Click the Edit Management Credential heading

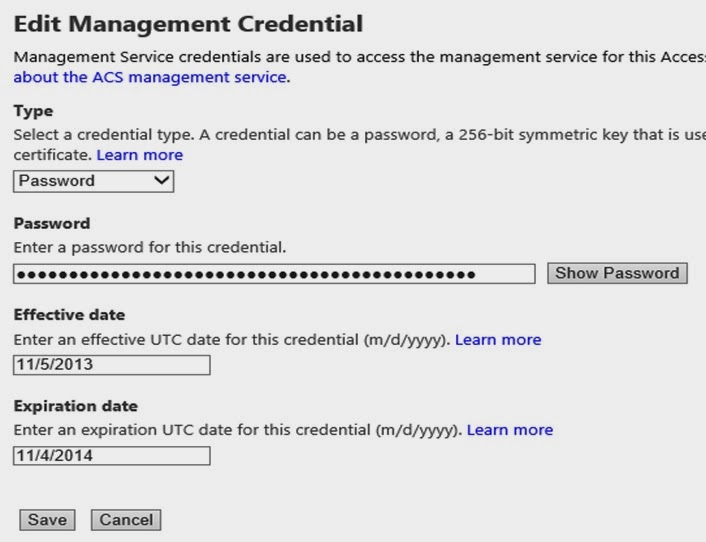[x=188, y=21]
